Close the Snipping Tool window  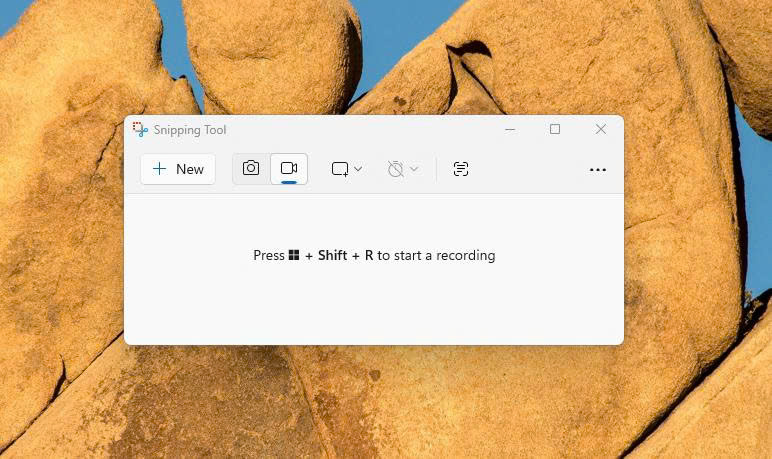[601, 129]
